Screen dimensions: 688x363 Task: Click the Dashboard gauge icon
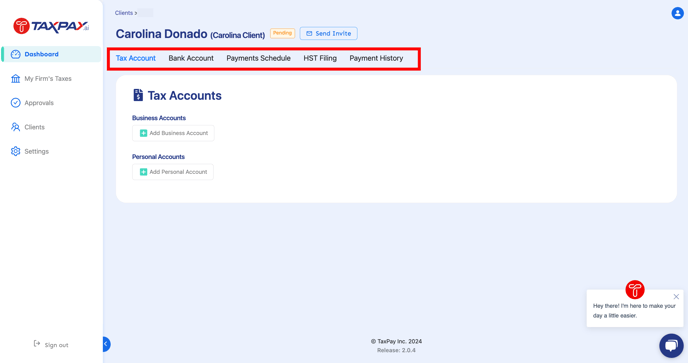click(16, 54)
